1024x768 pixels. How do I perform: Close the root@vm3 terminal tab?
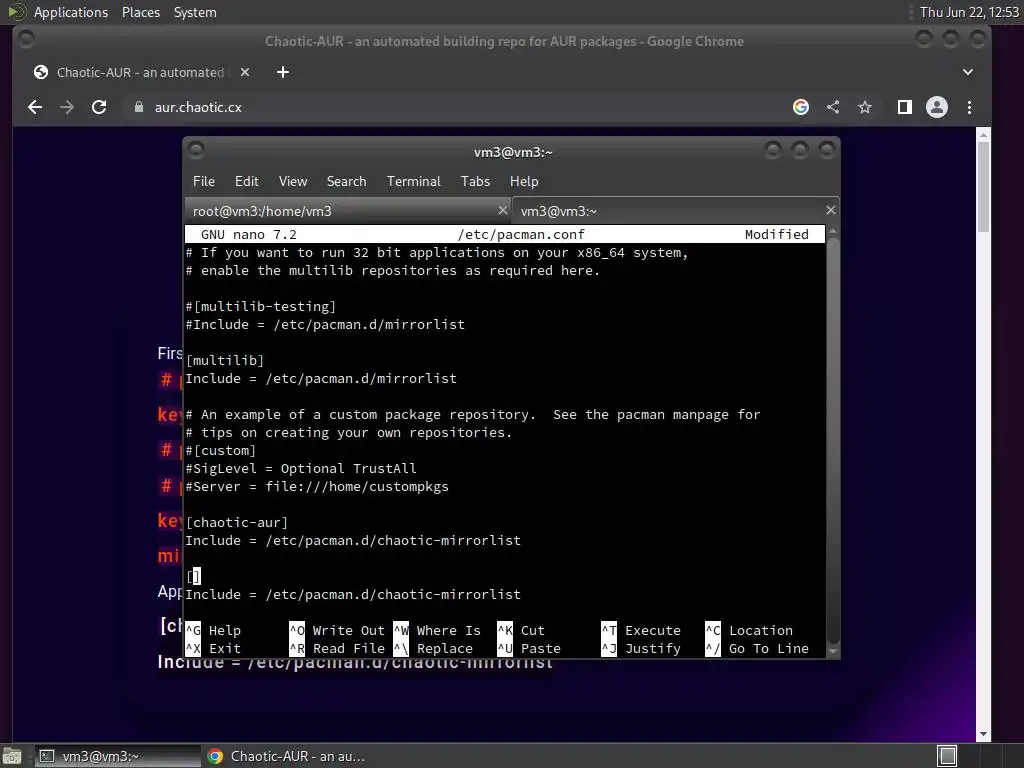tap(502, 210)
